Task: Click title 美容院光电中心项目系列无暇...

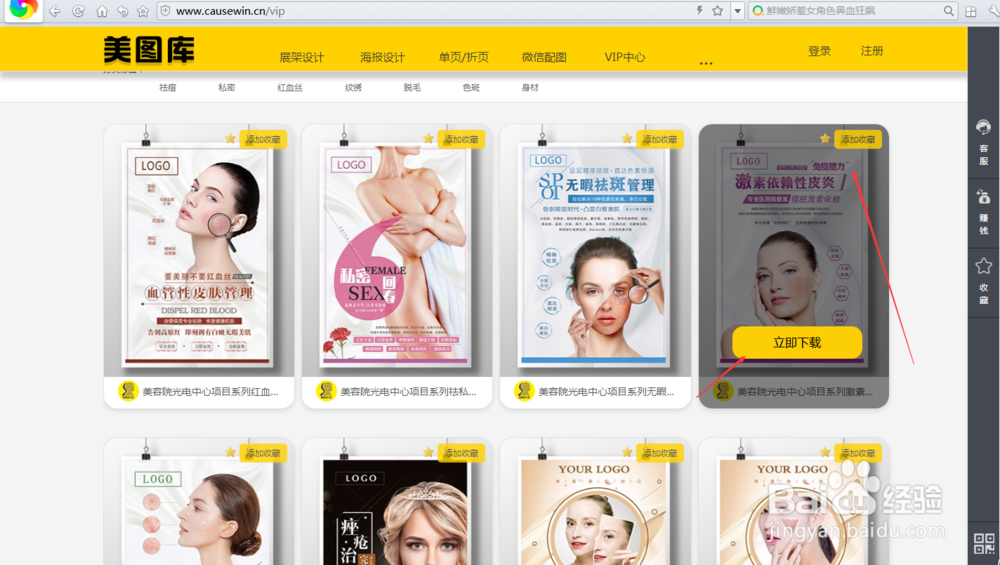Action: [x=607, y=392]
